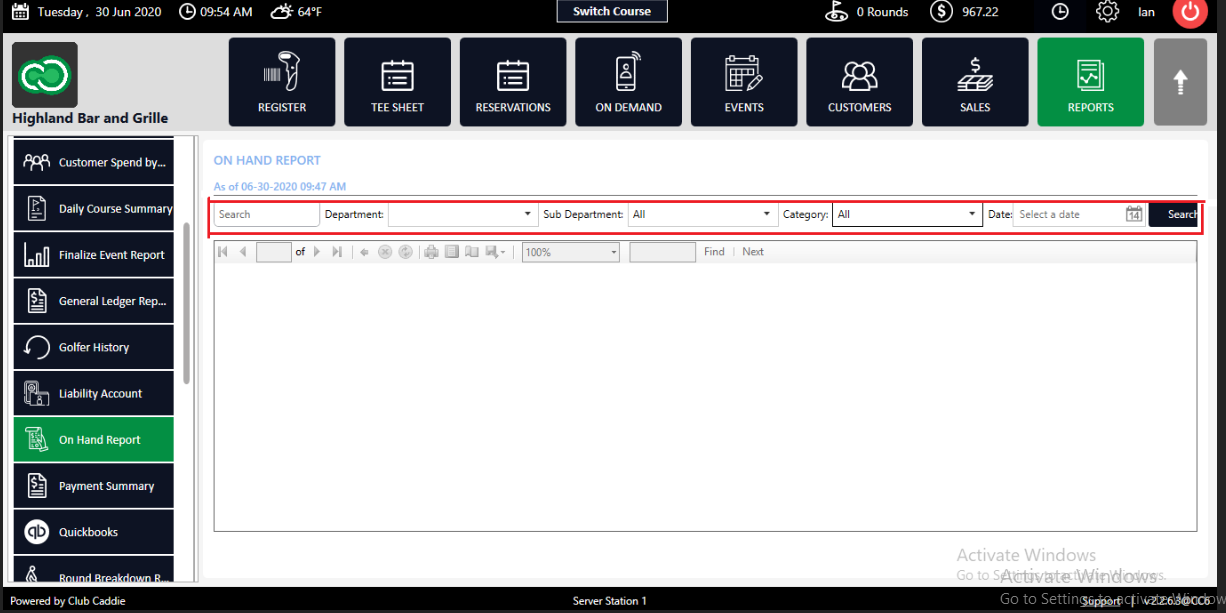The height and width of the screenshot is (613, 1226).
Task: Open Liability Account report
Action: (x=93, y=393)
